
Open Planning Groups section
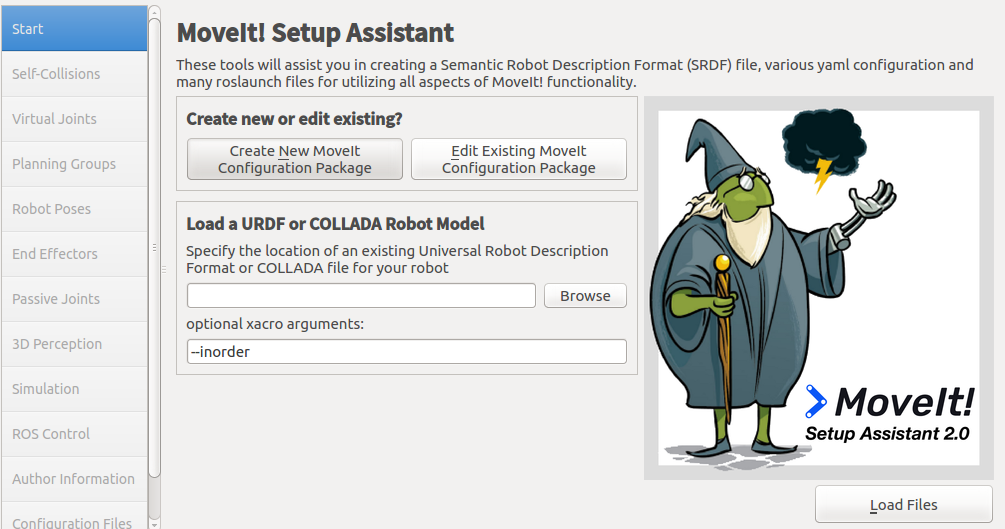click(x=74, y=164)
